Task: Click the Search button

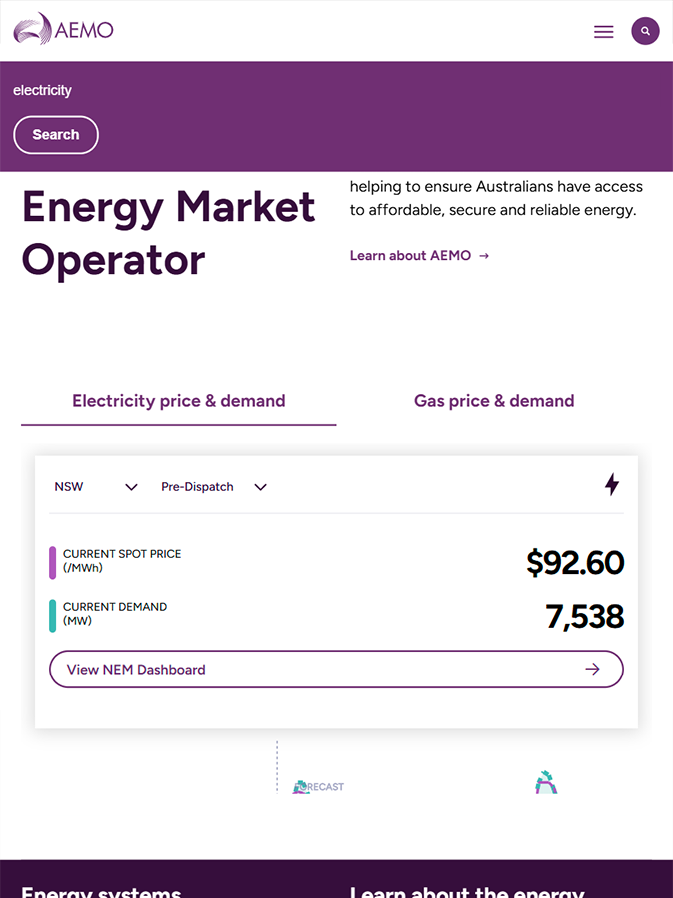Action: coord(56,135)
